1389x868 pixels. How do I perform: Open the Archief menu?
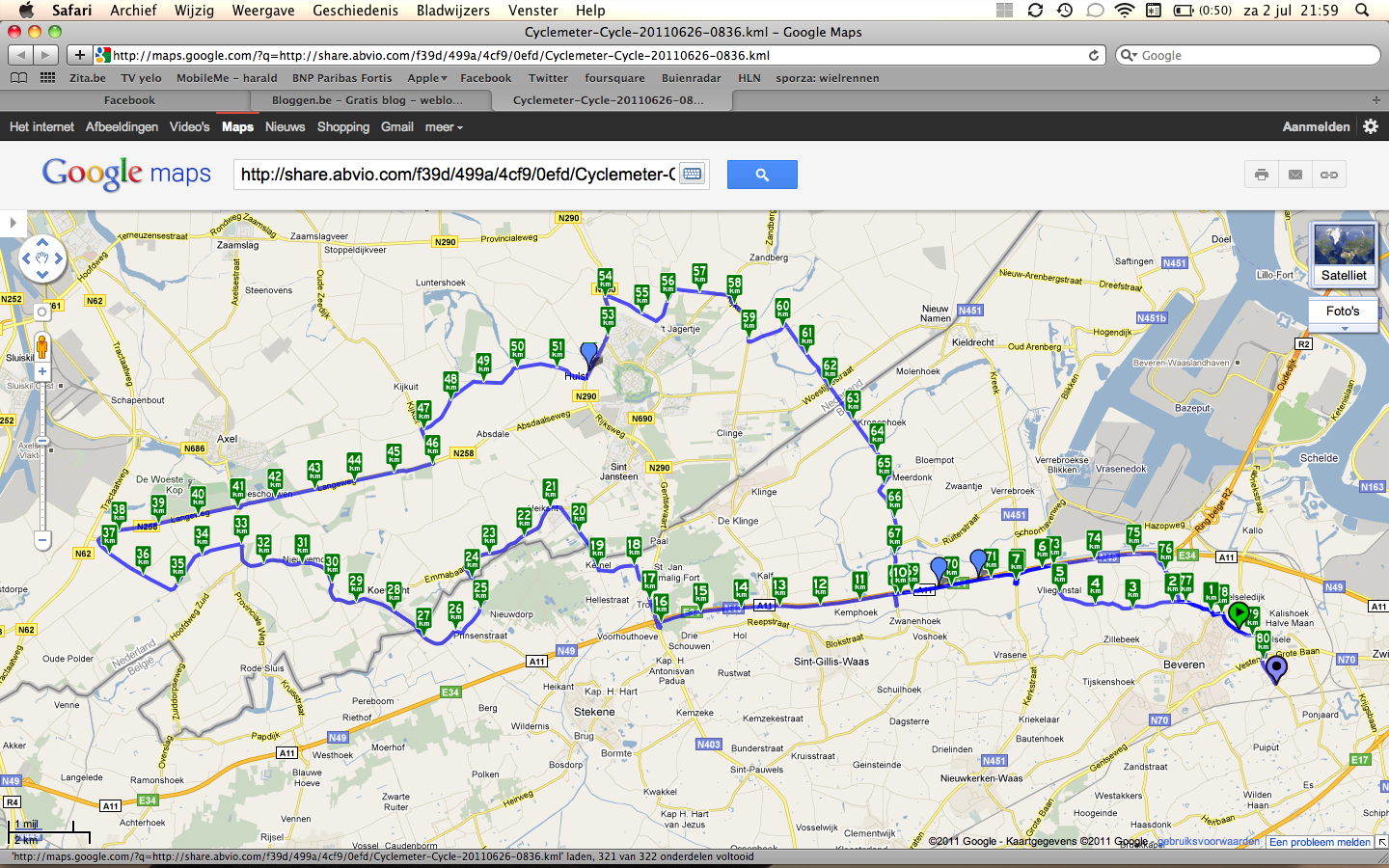133,10
